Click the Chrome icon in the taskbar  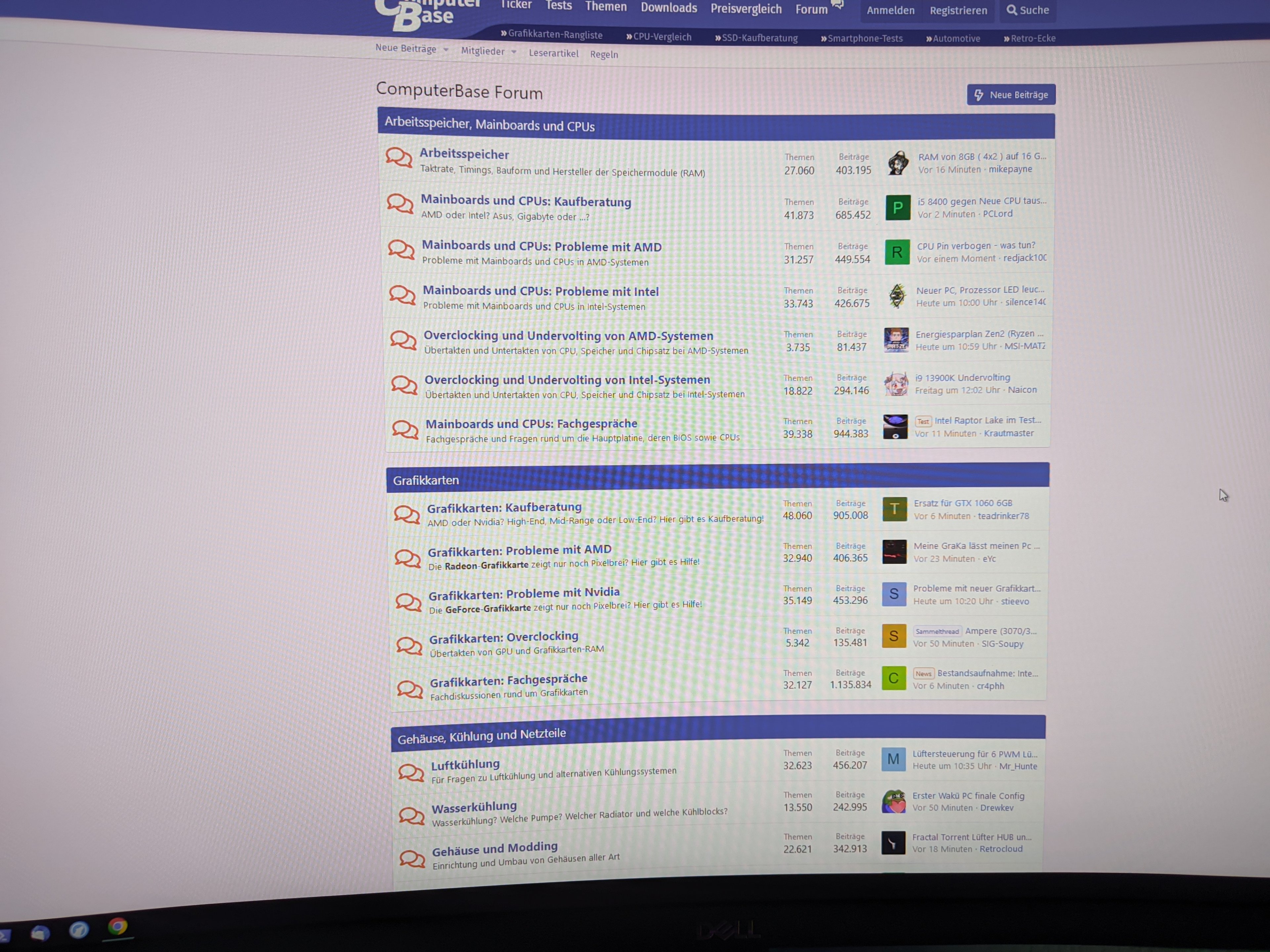tap(118, 927)
